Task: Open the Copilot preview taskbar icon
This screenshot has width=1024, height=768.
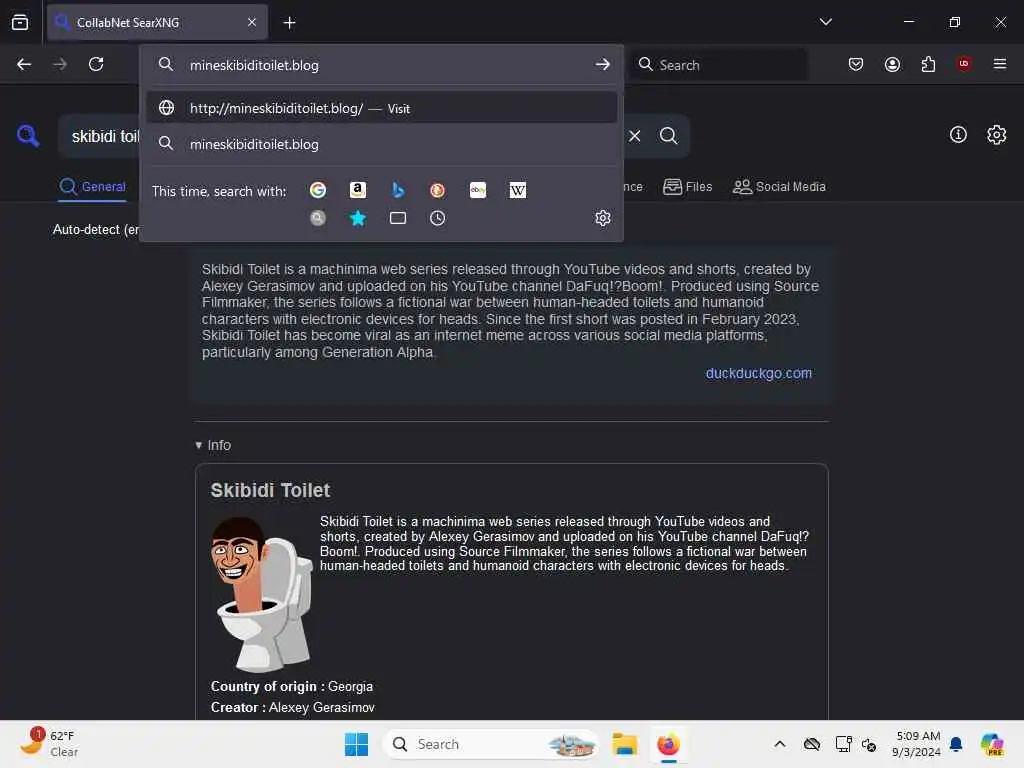Action: (x=992, y=744)
